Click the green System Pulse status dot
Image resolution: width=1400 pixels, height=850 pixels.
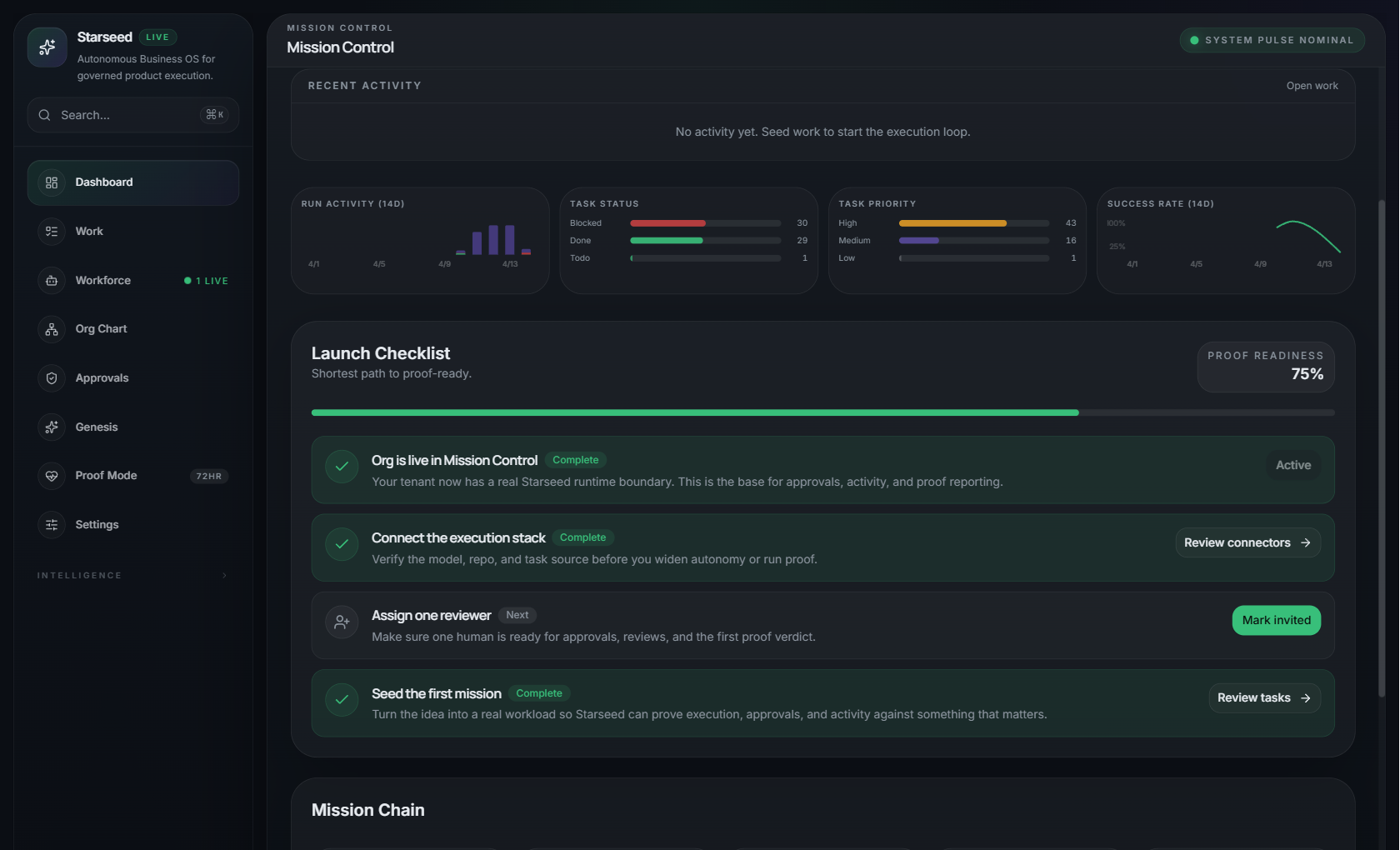point(1194,40)
